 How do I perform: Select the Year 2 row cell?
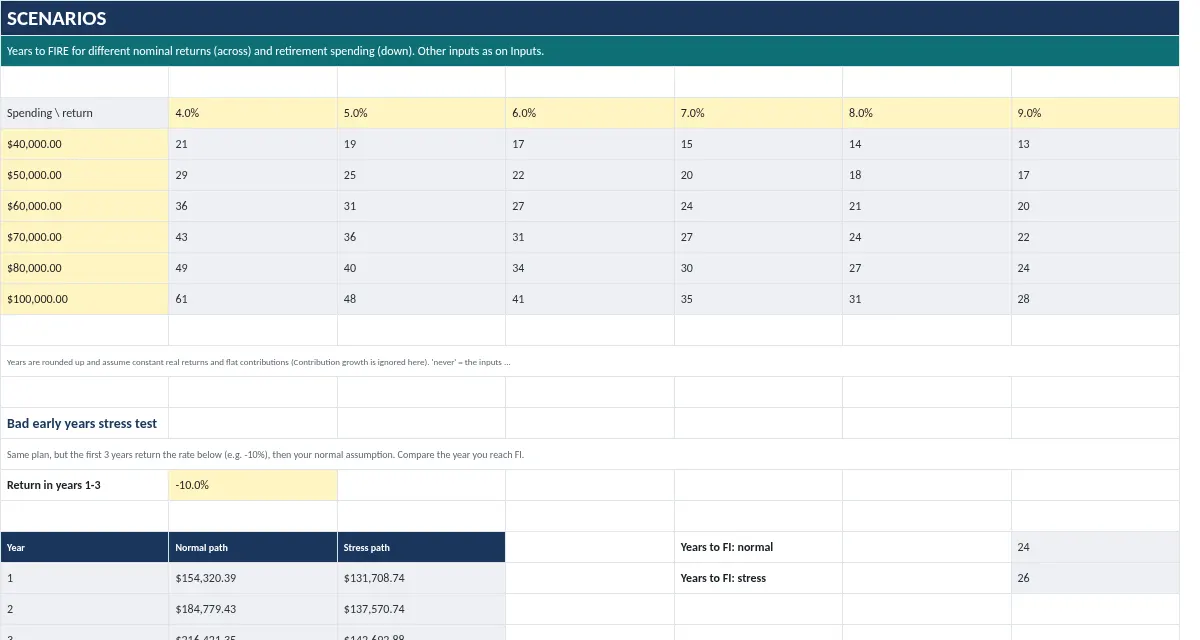pos(85,609)
